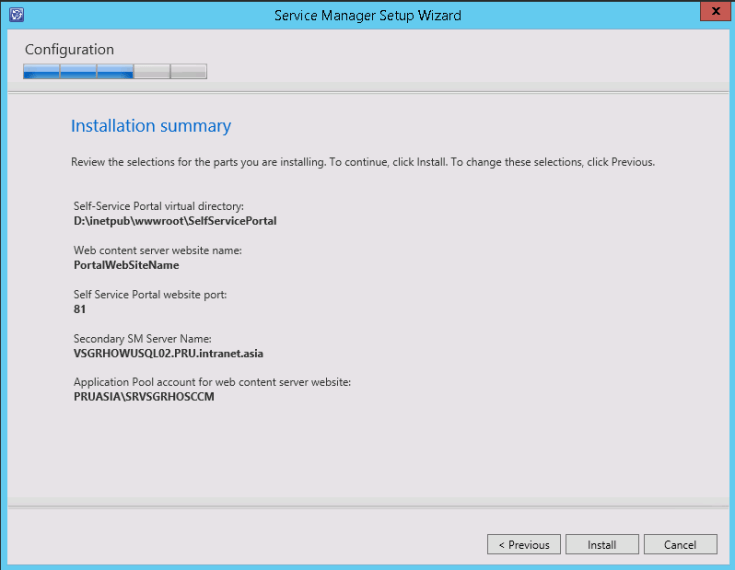Click the second filled progress segment
The width and height of the screenshot is (735, 570).
(x=79, y=71)
